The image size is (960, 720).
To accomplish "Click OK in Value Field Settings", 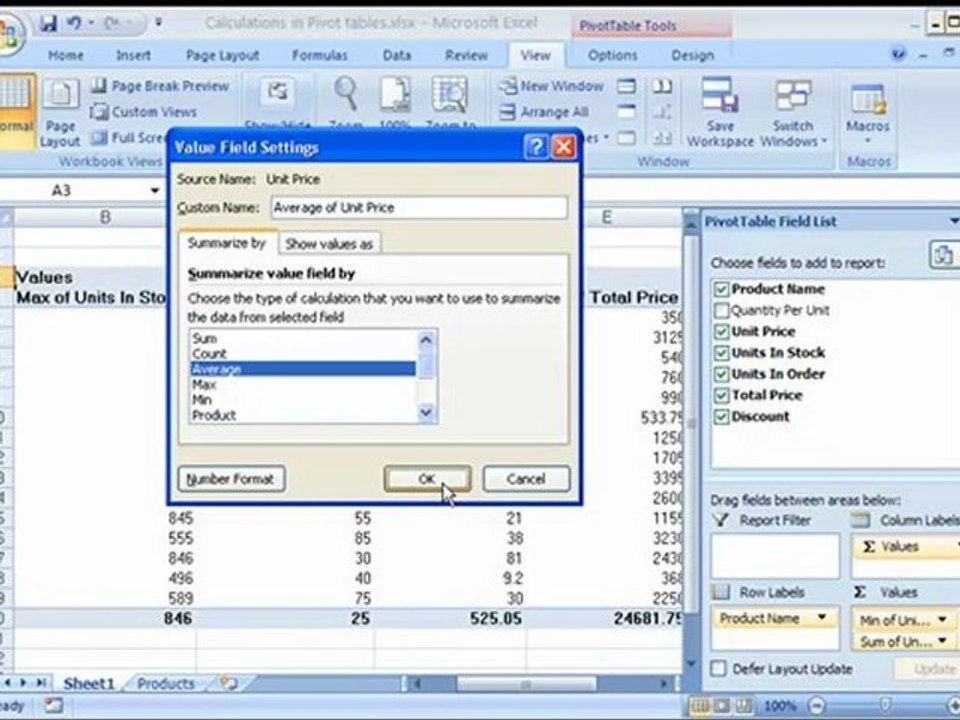I will [x=427, y=479].
